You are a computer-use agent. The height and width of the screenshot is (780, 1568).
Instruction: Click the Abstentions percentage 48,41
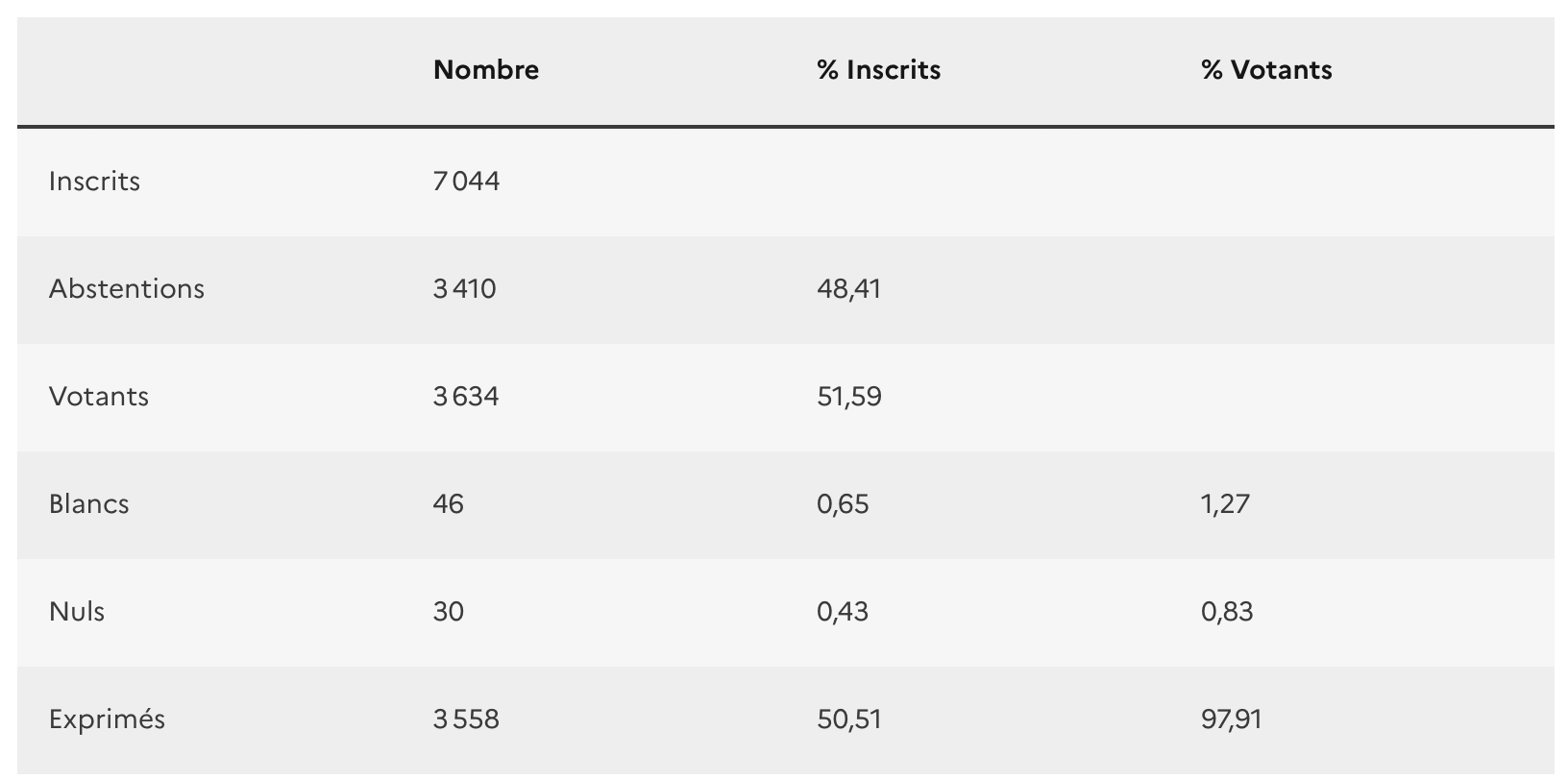tap(848, 289)
